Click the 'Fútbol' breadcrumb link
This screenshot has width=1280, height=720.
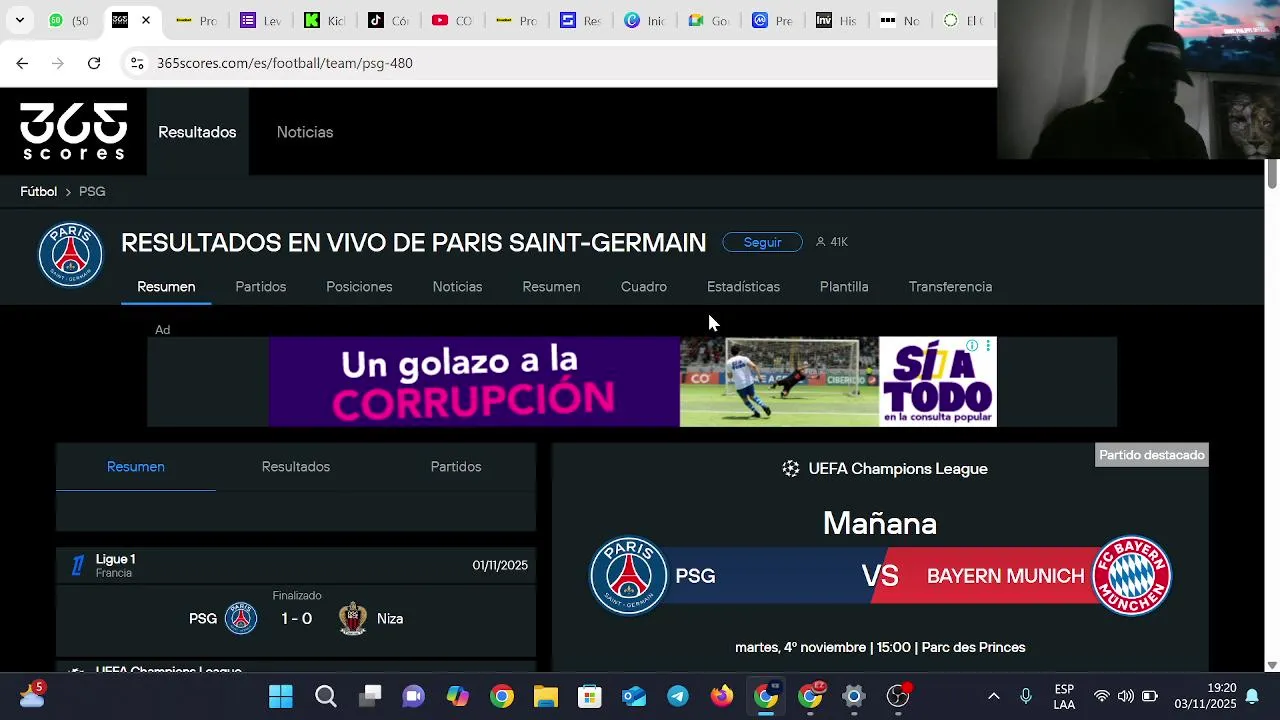click(x=39, y=191)
